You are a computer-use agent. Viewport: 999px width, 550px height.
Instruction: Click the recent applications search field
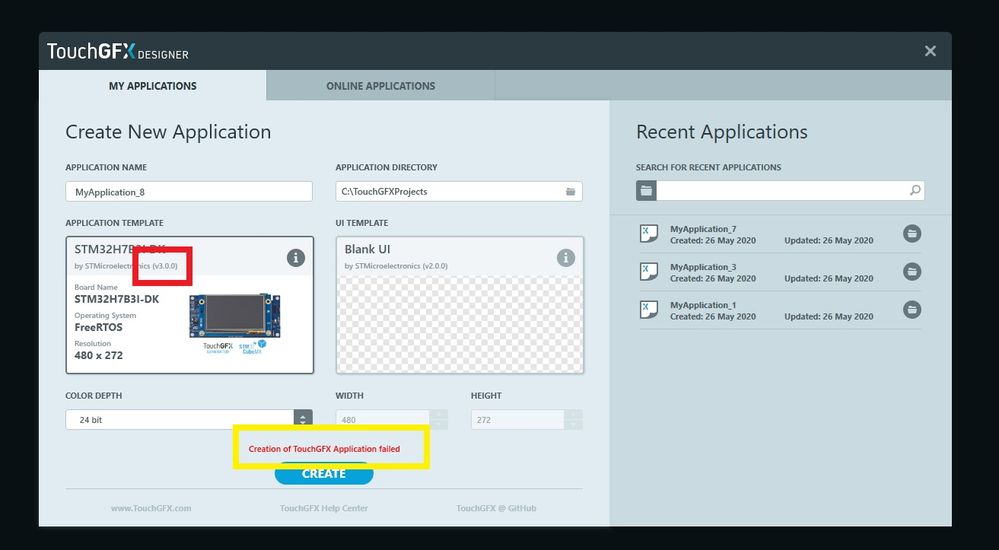(790, 191)
